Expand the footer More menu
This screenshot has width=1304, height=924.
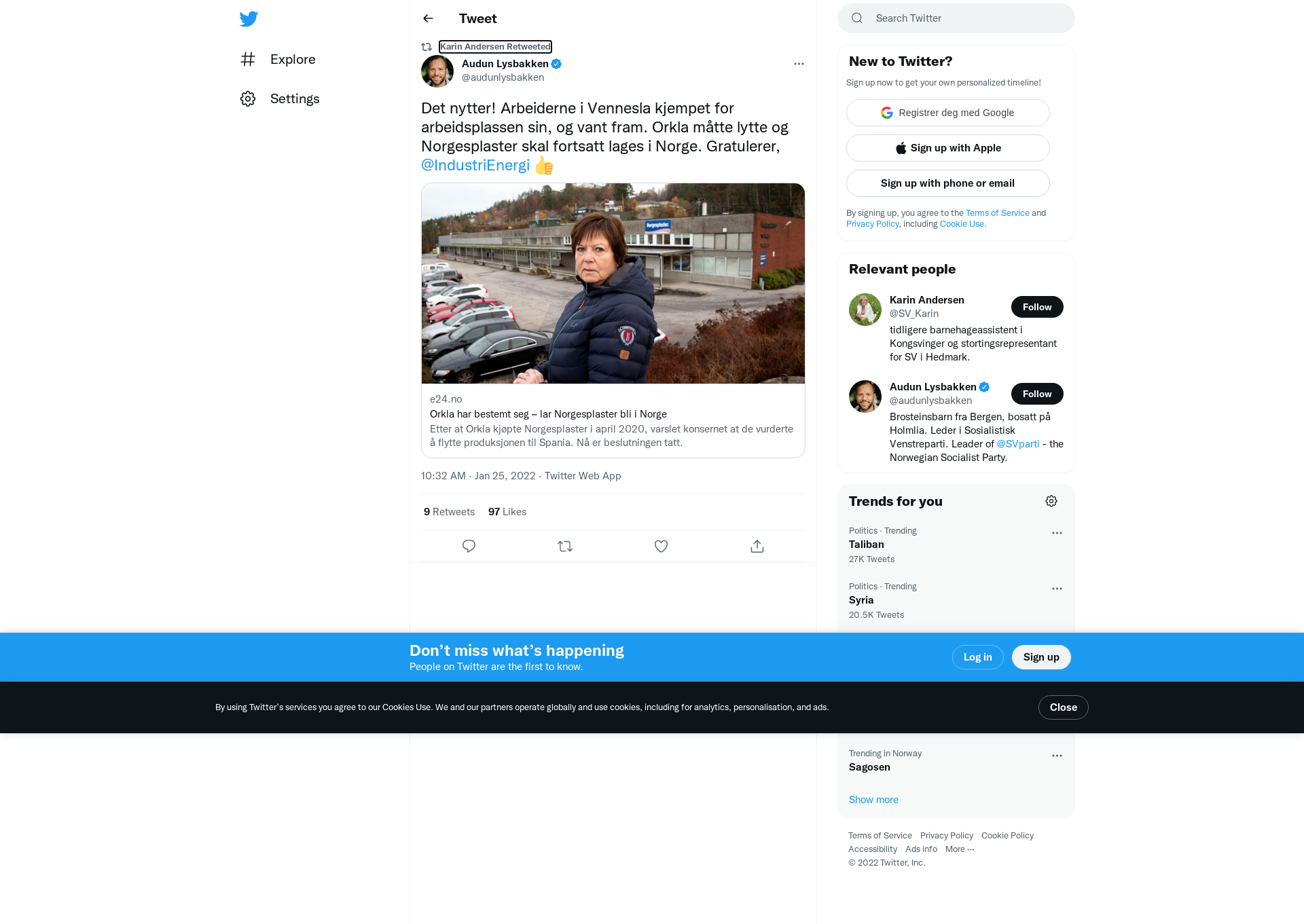point(960,849)
